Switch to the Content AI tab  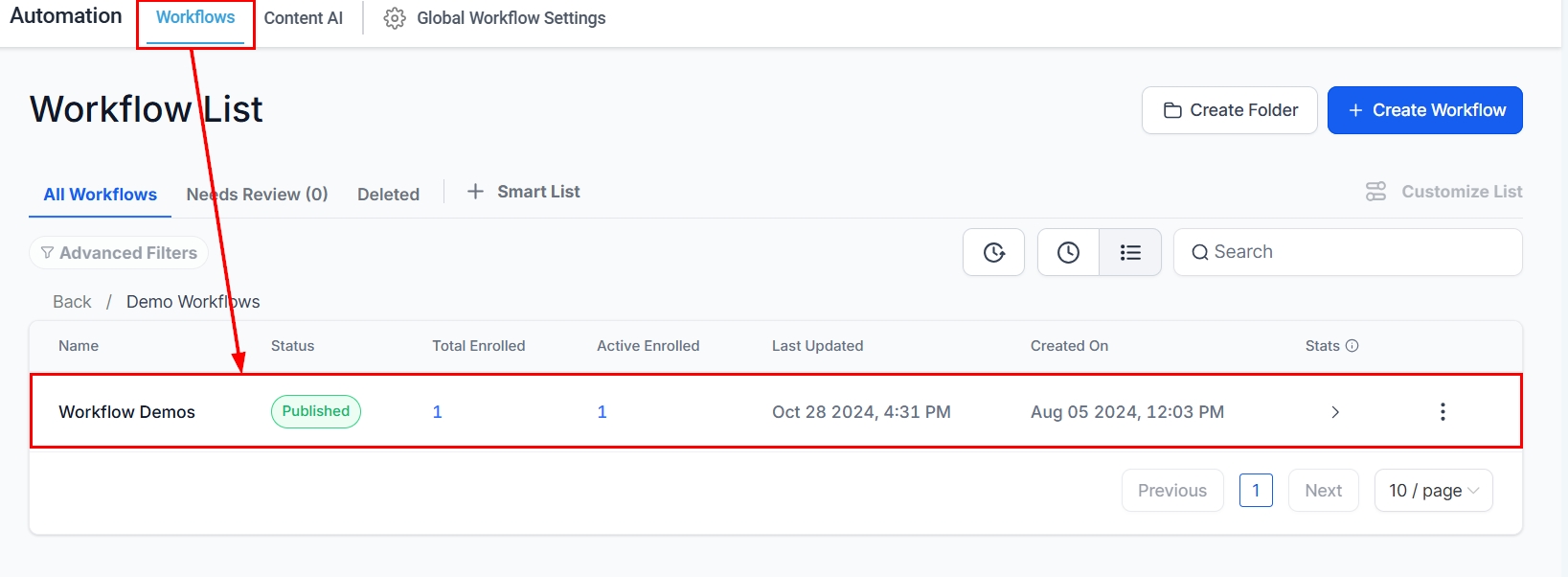[x=303, y=18]
